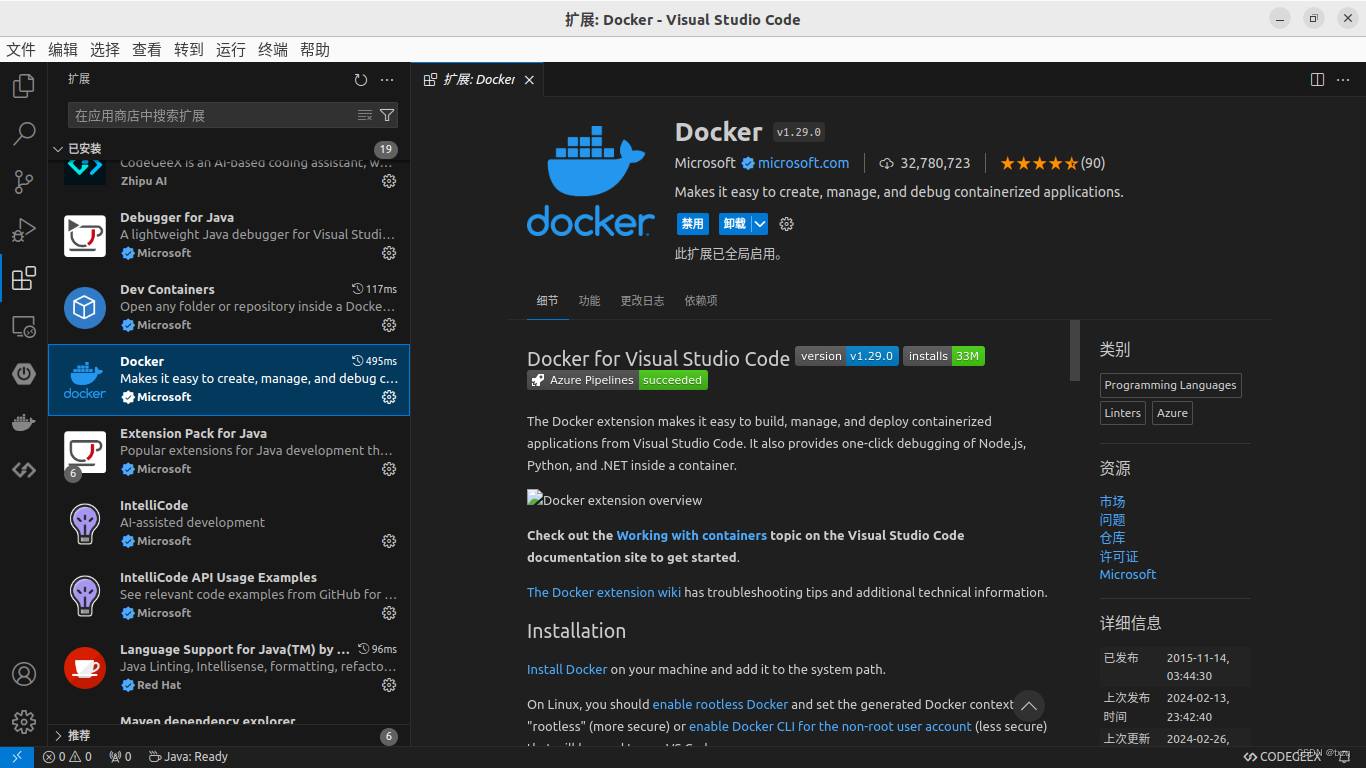
Task: Open the 查看 menu
Action: pos(147,50)
